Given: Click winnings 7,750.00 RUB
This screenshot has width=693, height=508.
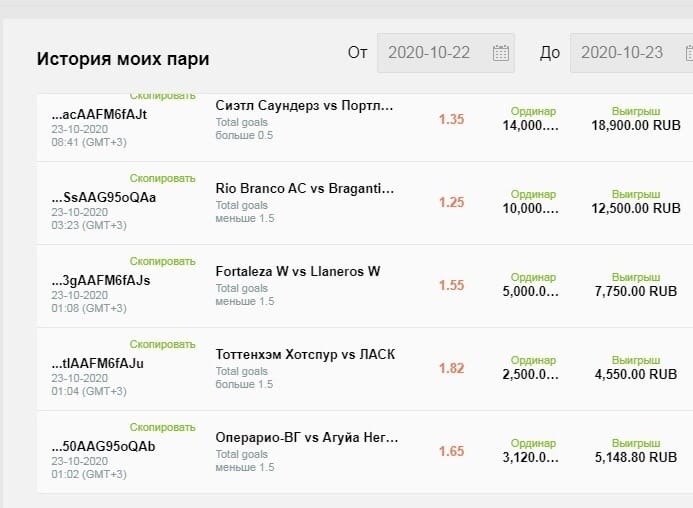Looking at the screenshot, I should tap(636, 291).
